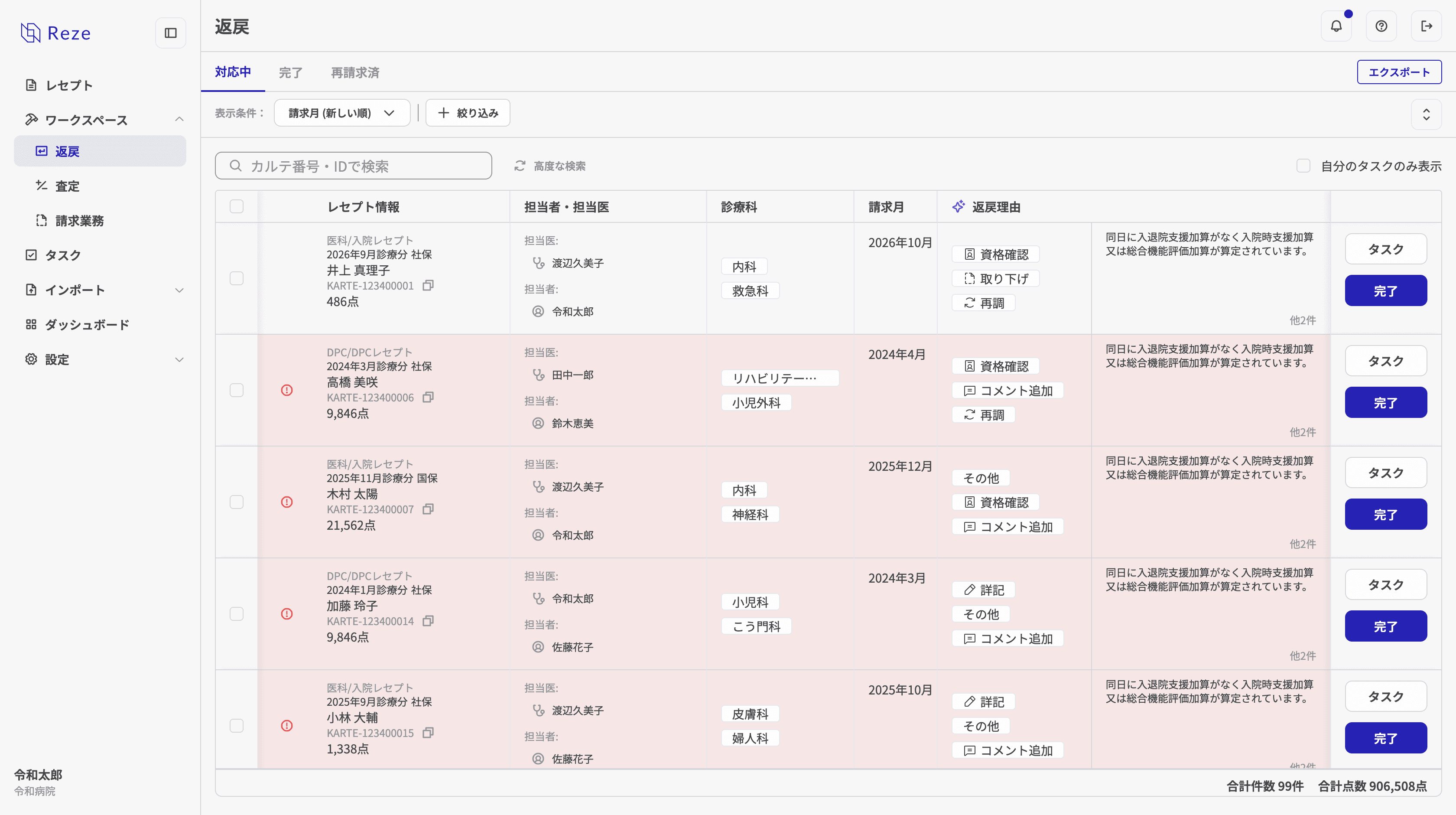The width and height of the screenshot is (1456, 815).
Task: Copy karte number KARTE-123400015
Action: click(x=429, y=733)
